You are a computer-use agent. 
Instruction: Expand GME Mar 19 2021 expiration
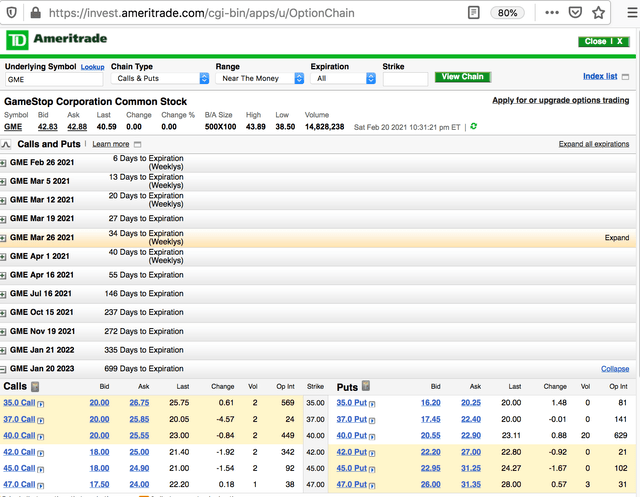pyautogui.click(x=3, y=220)
